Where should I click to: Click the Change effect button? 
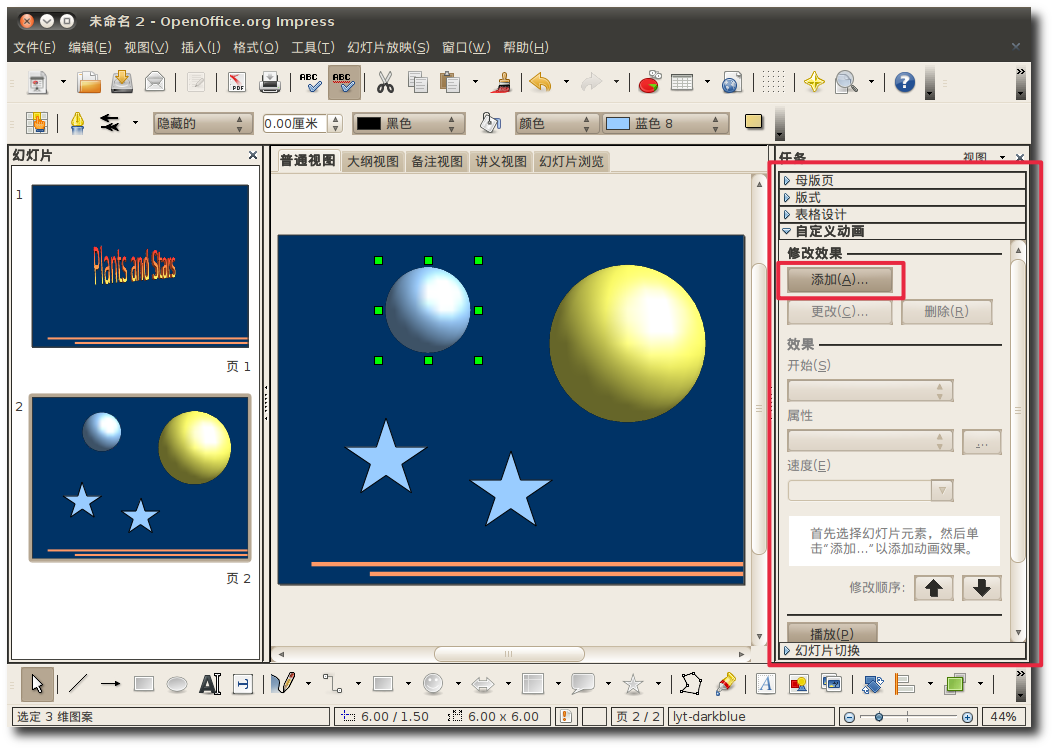click(840, 312)
